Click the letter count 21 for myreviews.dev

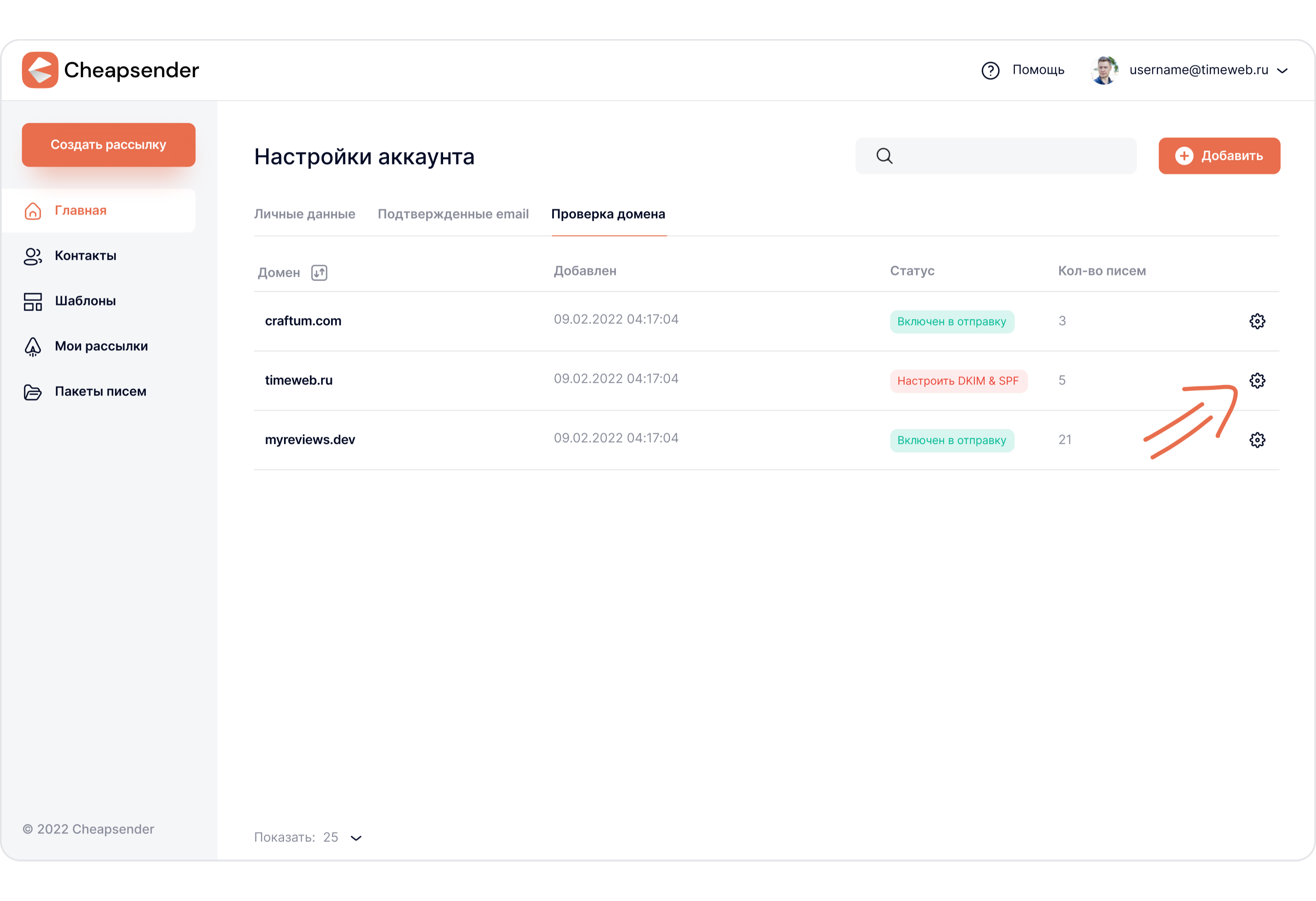[x=1064, y=440]
